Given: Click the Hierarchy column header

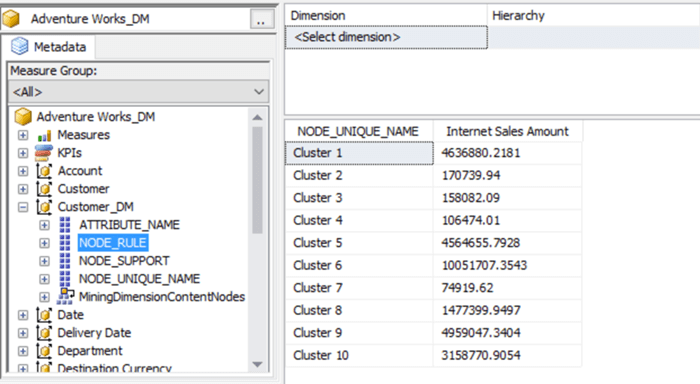Looking at the screenshot, I should coord(594,16).
